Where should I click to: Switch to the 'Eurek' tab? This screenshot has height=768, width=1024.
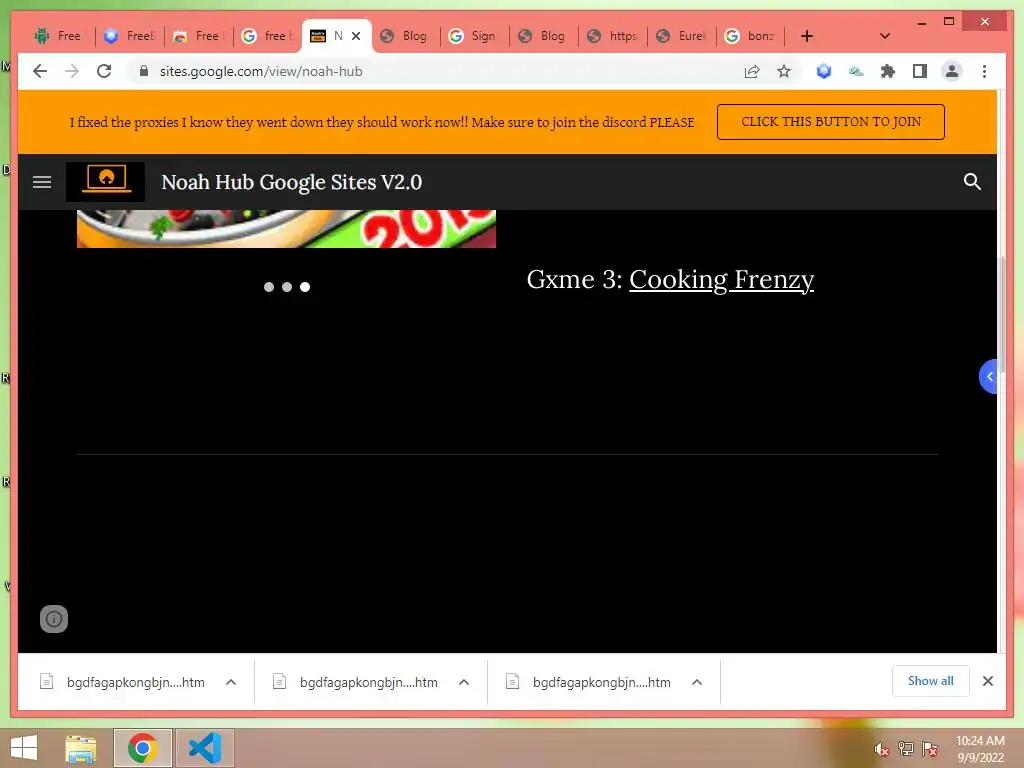pos(681,36)
